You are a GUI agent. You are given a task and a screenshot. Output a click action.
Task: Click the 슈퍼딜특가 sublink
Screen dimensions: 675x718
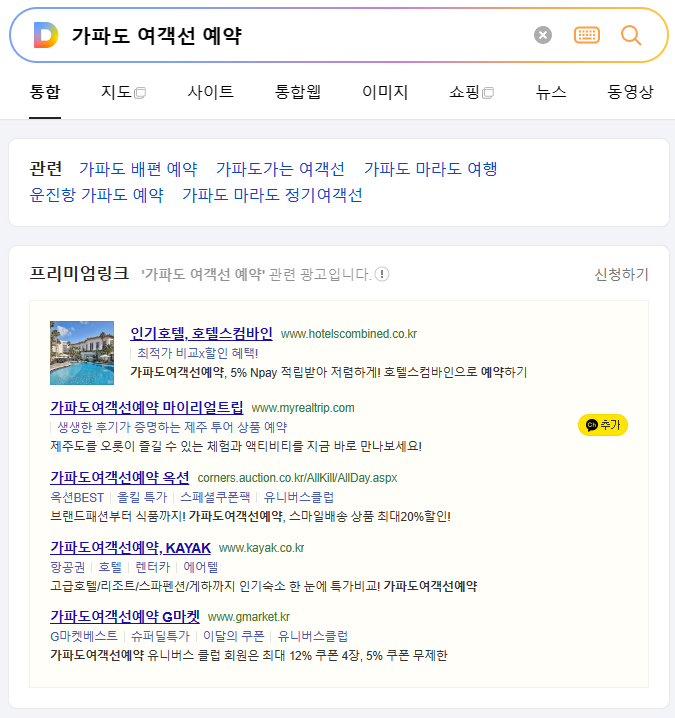tap(160, 636)
